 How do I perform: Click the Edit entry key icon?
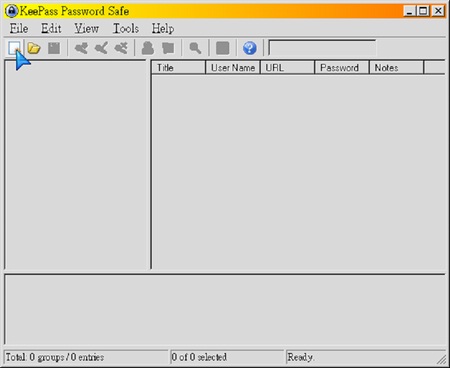pos(101,48)
